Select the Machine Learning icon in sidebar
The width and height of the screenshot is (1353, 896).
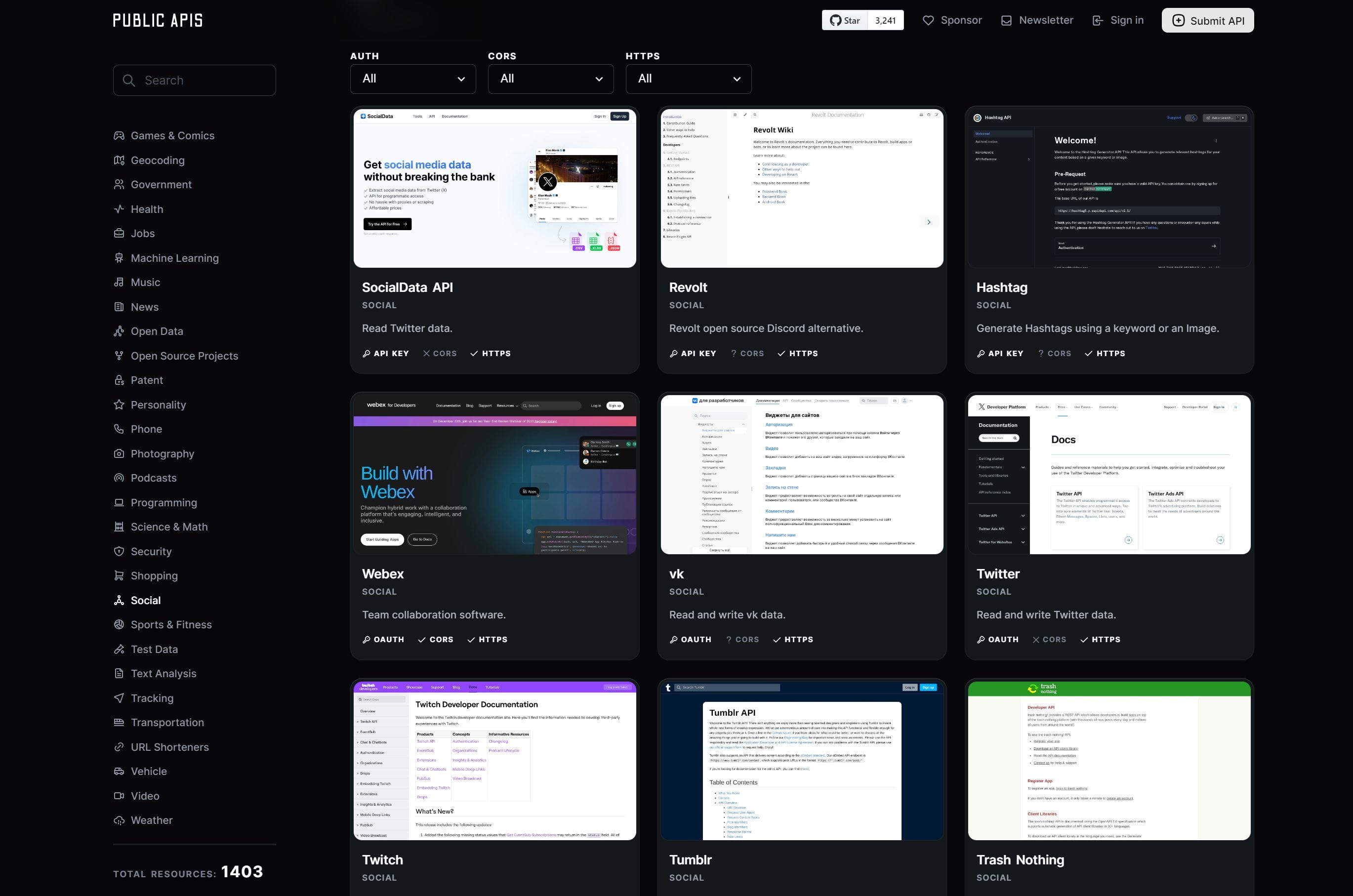coord(120,258)
